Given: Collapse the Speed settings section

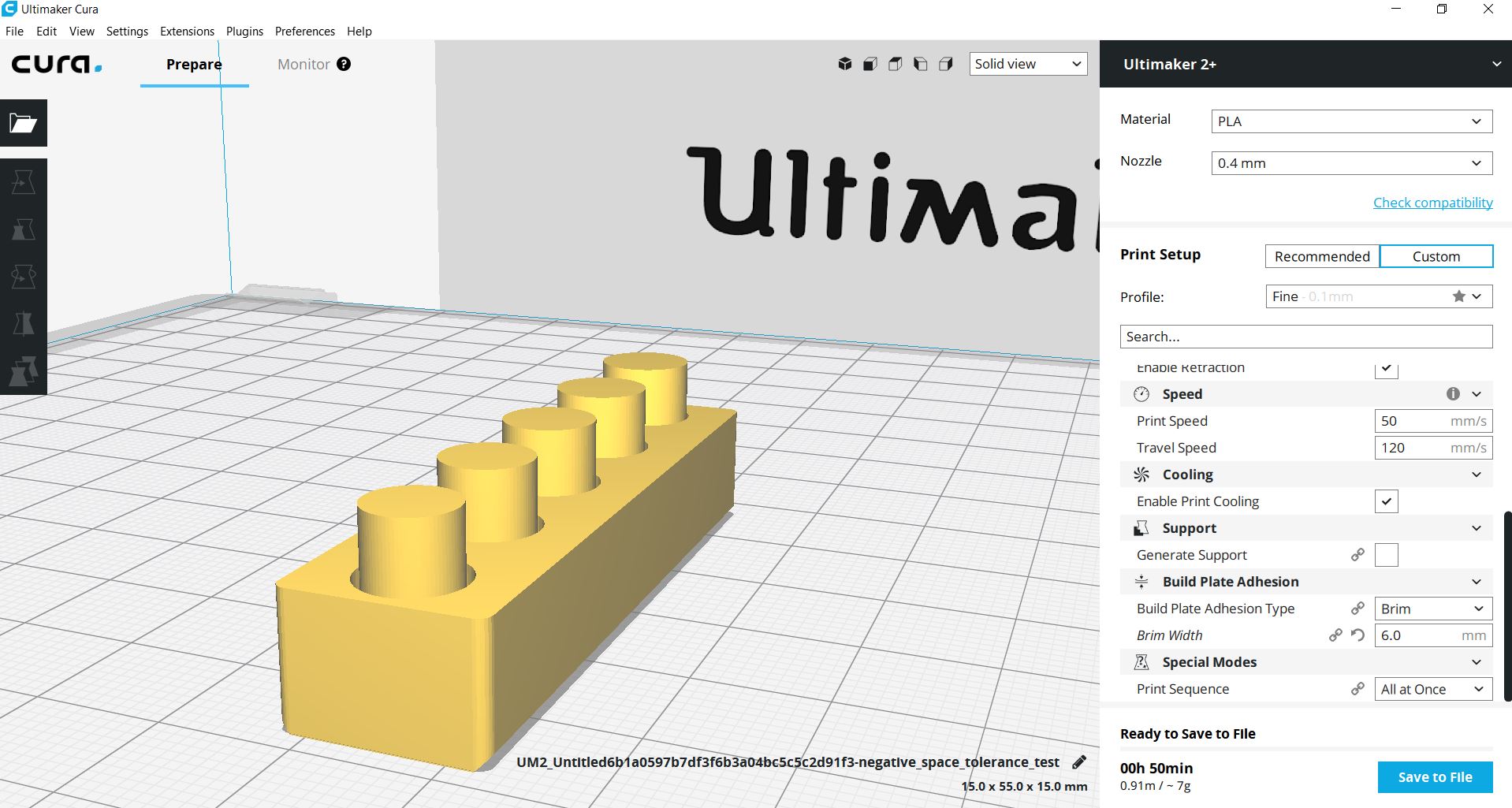Looking at the screenshot, I should pyautogui.click(x=1477, y=394).
